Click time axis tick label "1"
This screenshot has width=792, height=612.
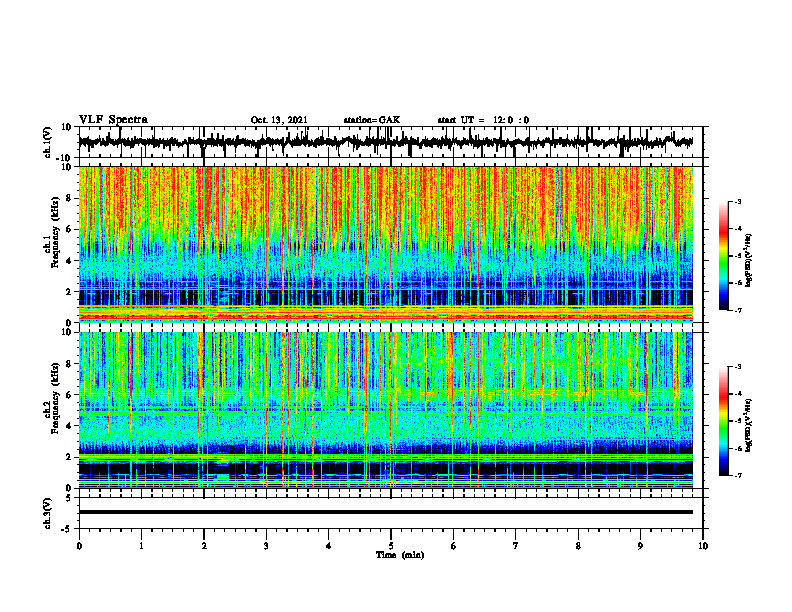(x=141, y=546)
